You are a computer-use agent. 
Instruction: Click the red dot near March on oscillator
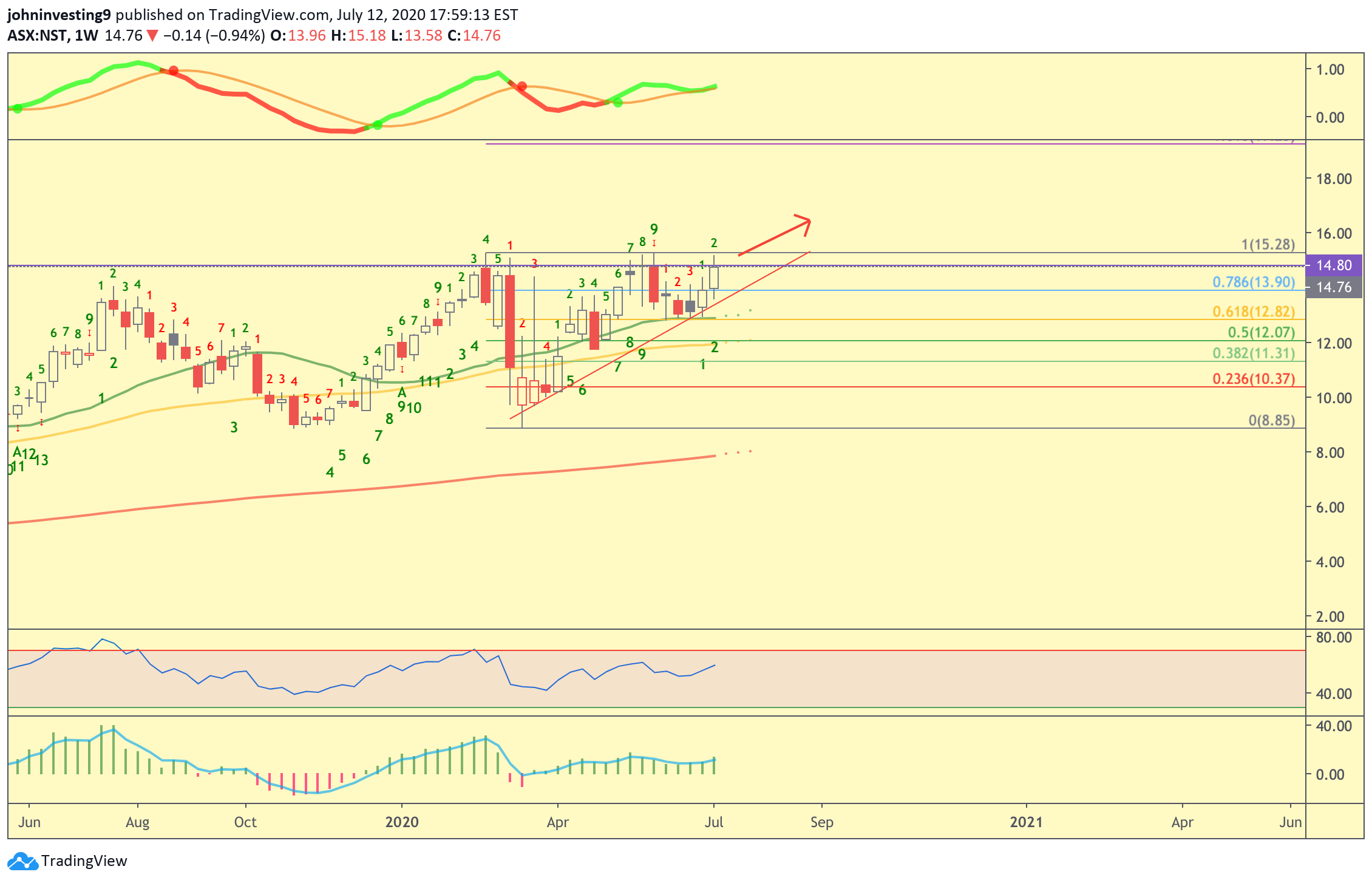coord(522,86)
